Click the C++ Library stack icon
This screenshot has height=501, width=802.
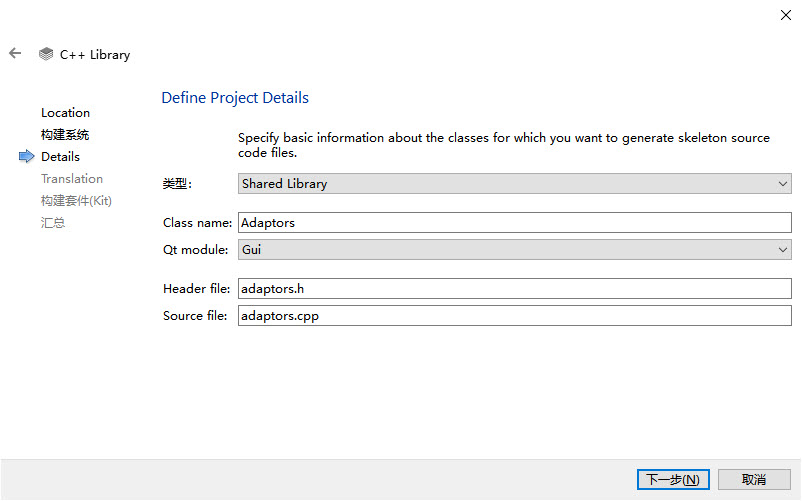46,54
